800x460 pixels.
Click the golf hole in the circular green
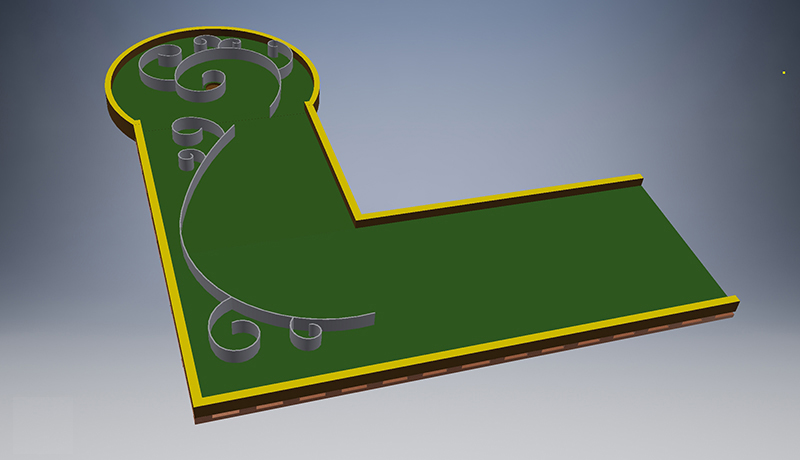click(x=212, y=86)
